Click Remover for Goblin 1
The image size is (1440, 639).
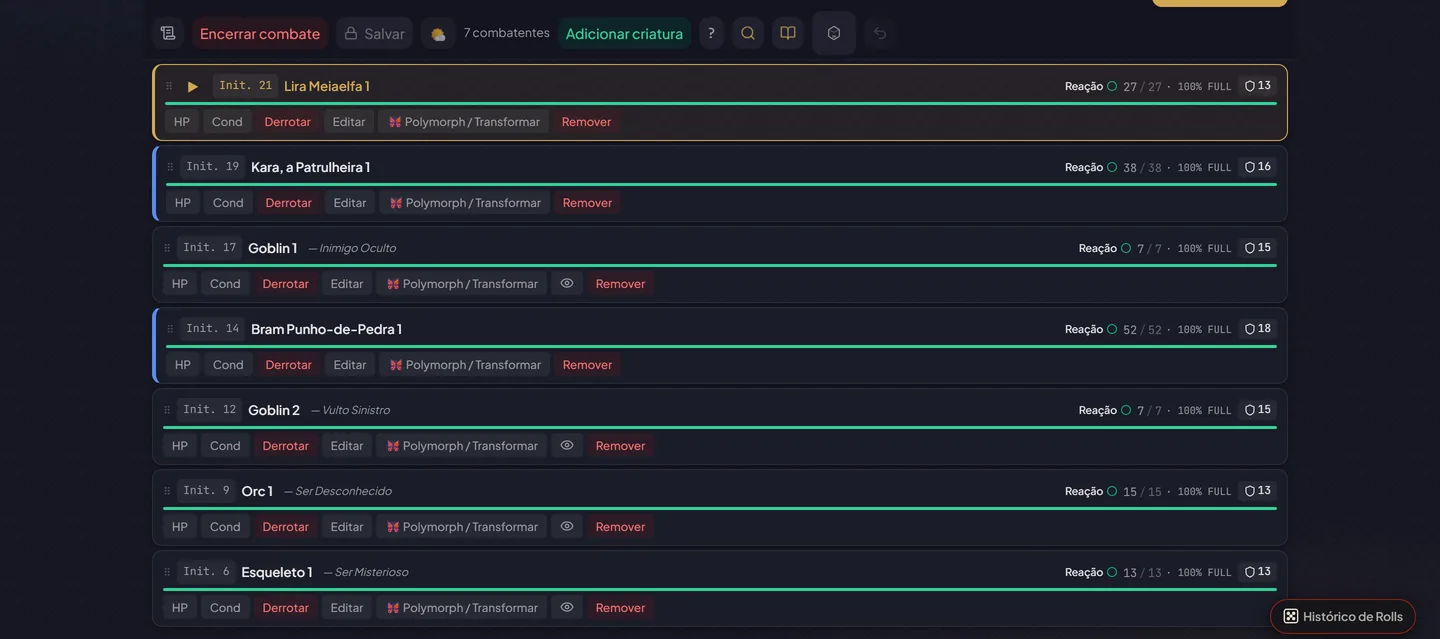(620, 283)
